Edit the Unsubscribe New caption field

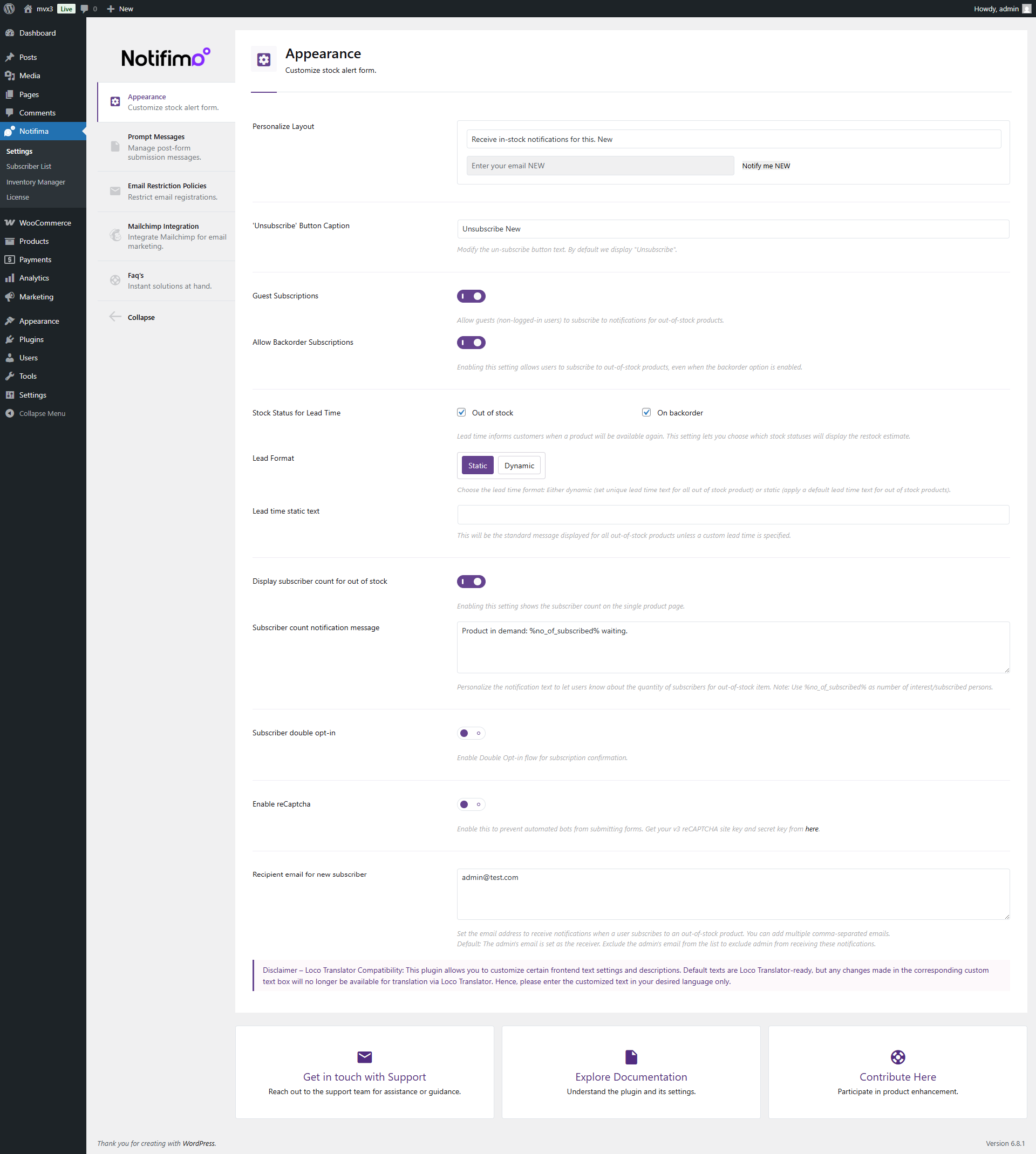point(733,229)
